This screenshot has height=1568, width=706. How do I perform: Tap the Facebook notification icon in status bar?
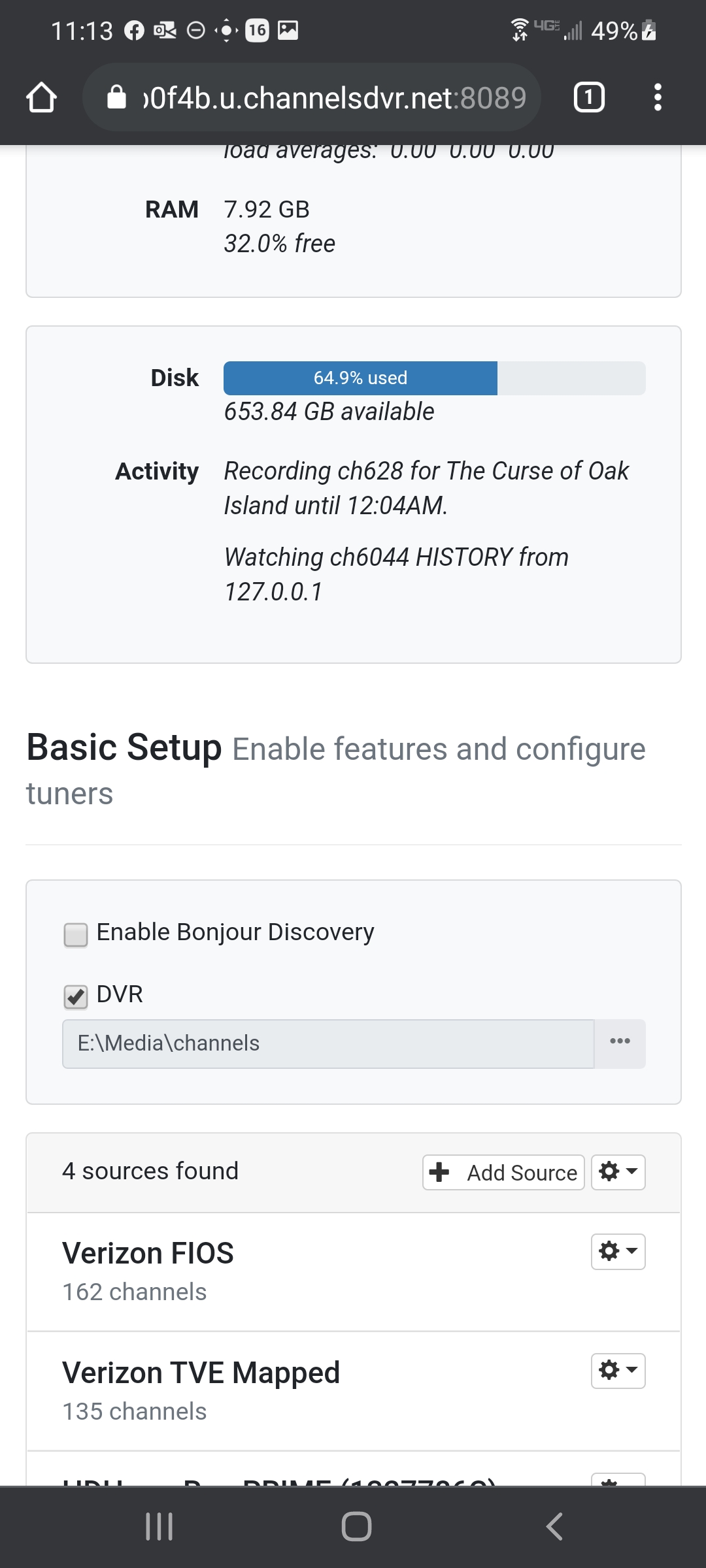coord(134,31)
